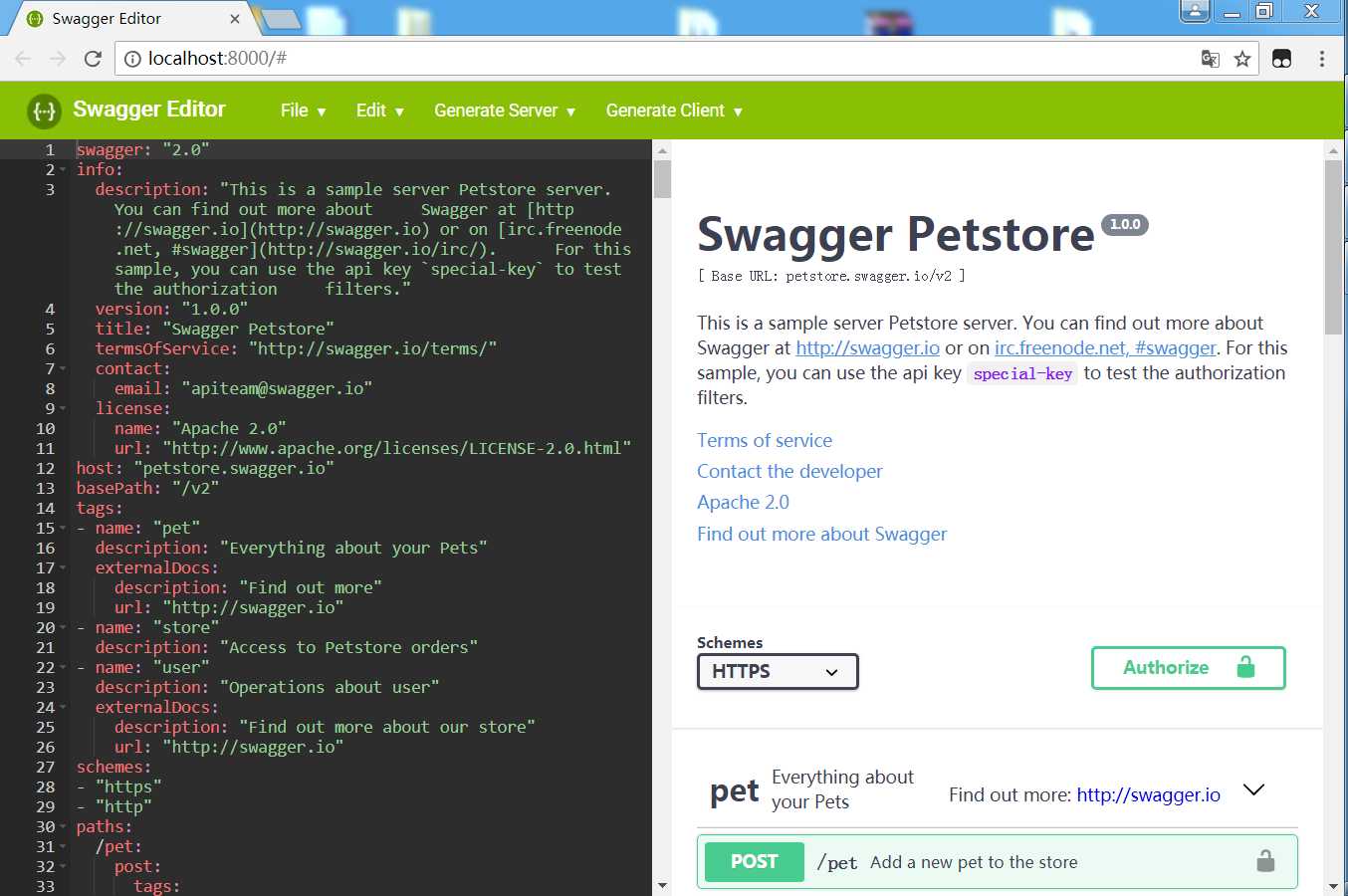Open the Edit menu
This screenshot has height=896, width=1348.
[379, 111]
